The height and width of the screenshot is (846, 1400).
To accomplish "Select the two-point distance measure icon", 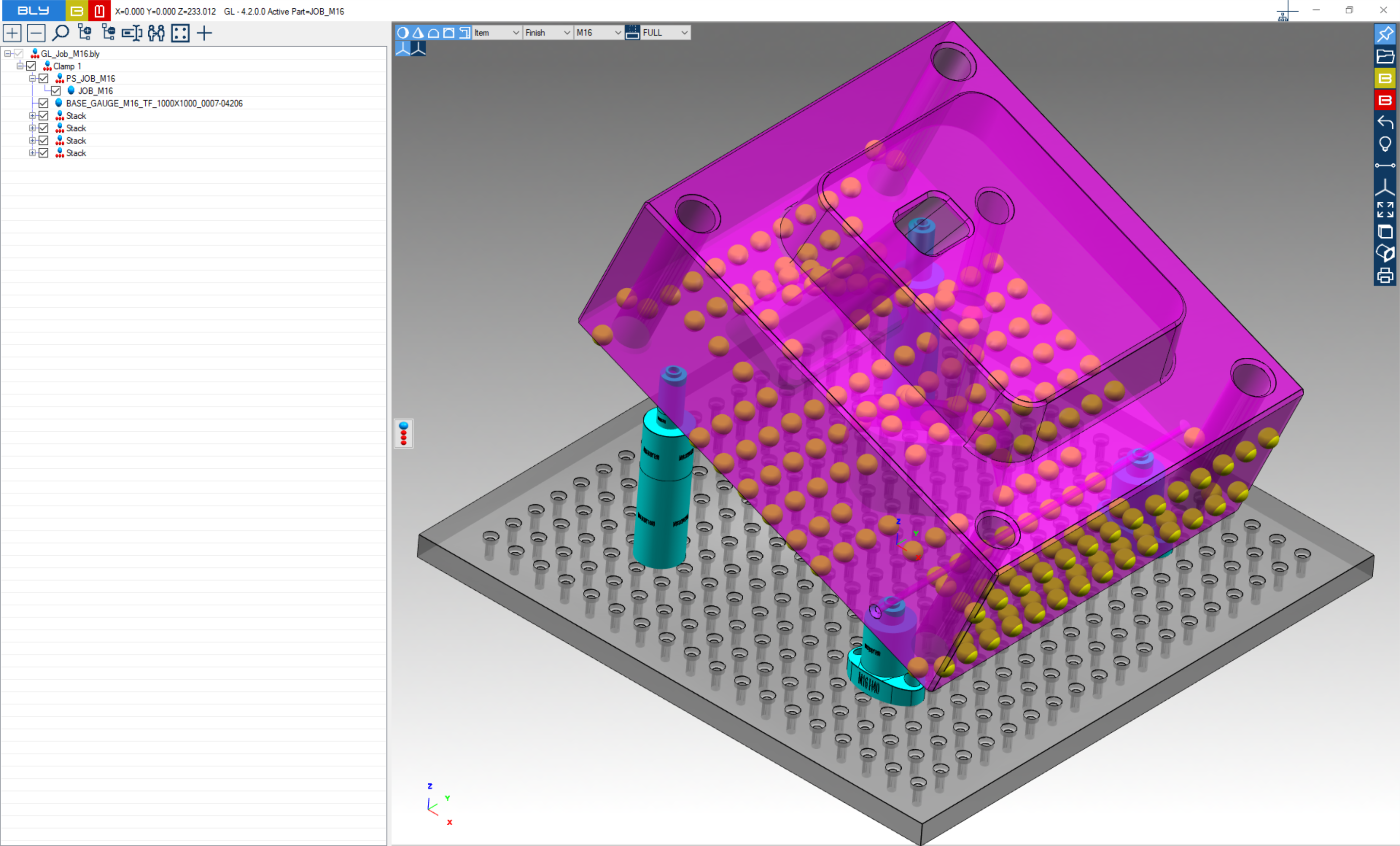I will point(1385,166).
